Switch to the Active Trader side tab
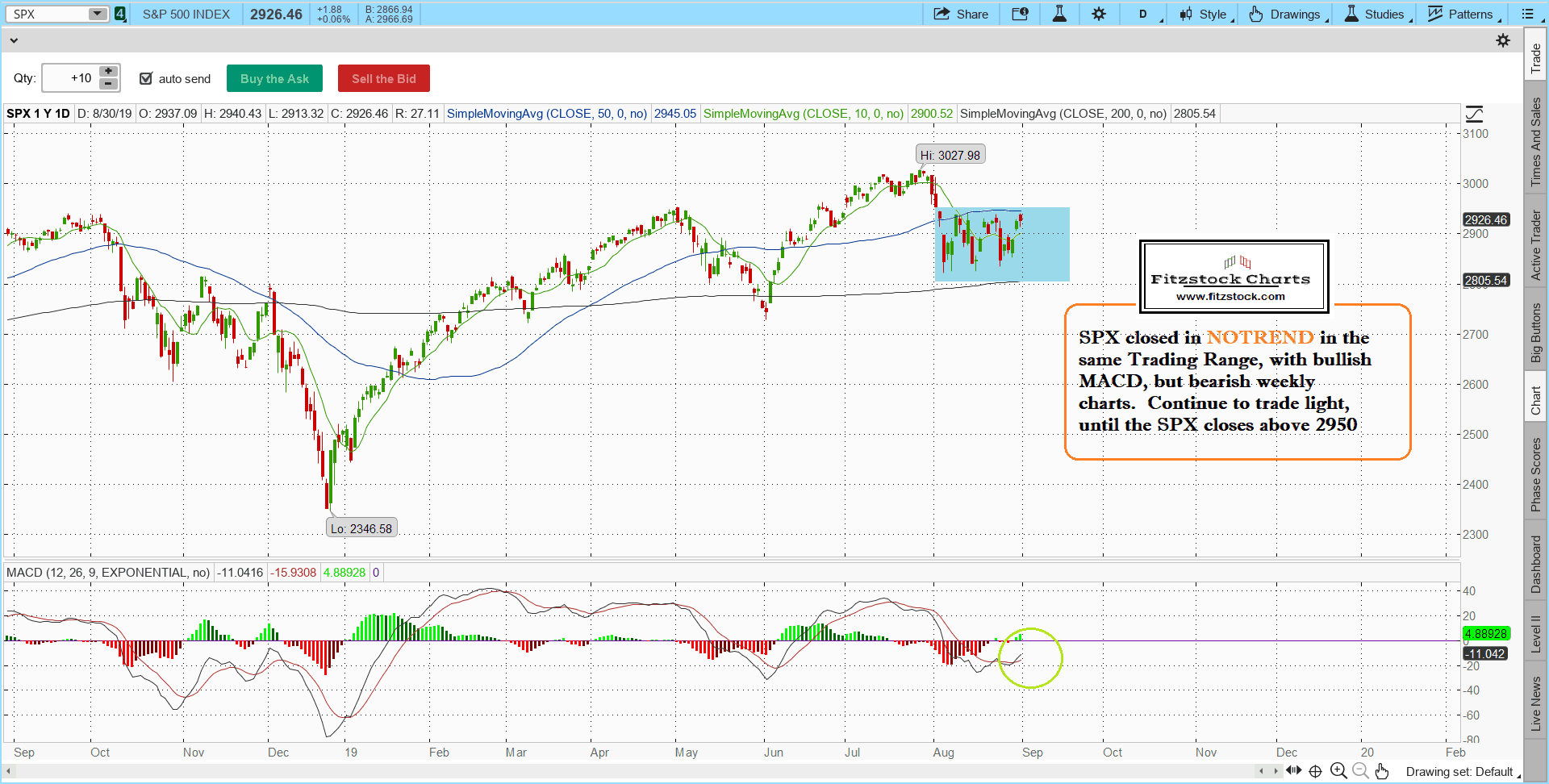Viewport: 1549px width, 784px height. click(x=1535, y=245)
